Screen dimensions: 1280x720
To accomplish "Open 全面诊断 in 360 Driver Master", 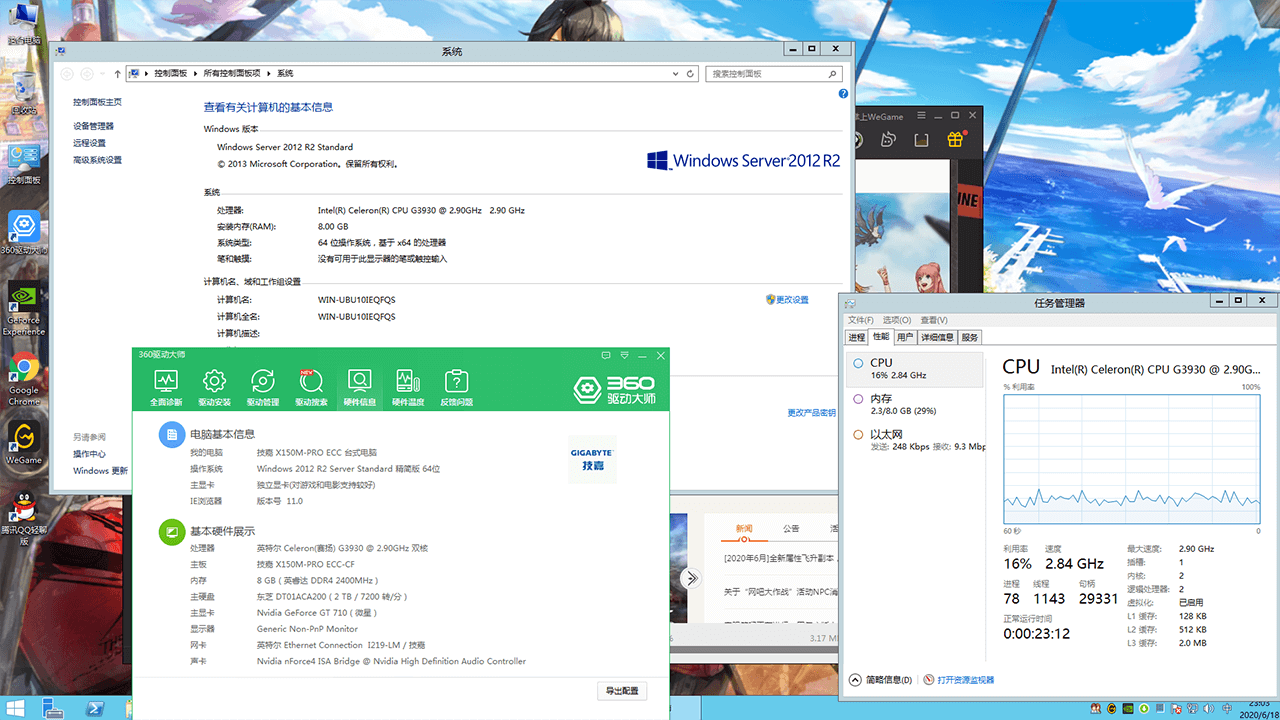I will point(166,387).
